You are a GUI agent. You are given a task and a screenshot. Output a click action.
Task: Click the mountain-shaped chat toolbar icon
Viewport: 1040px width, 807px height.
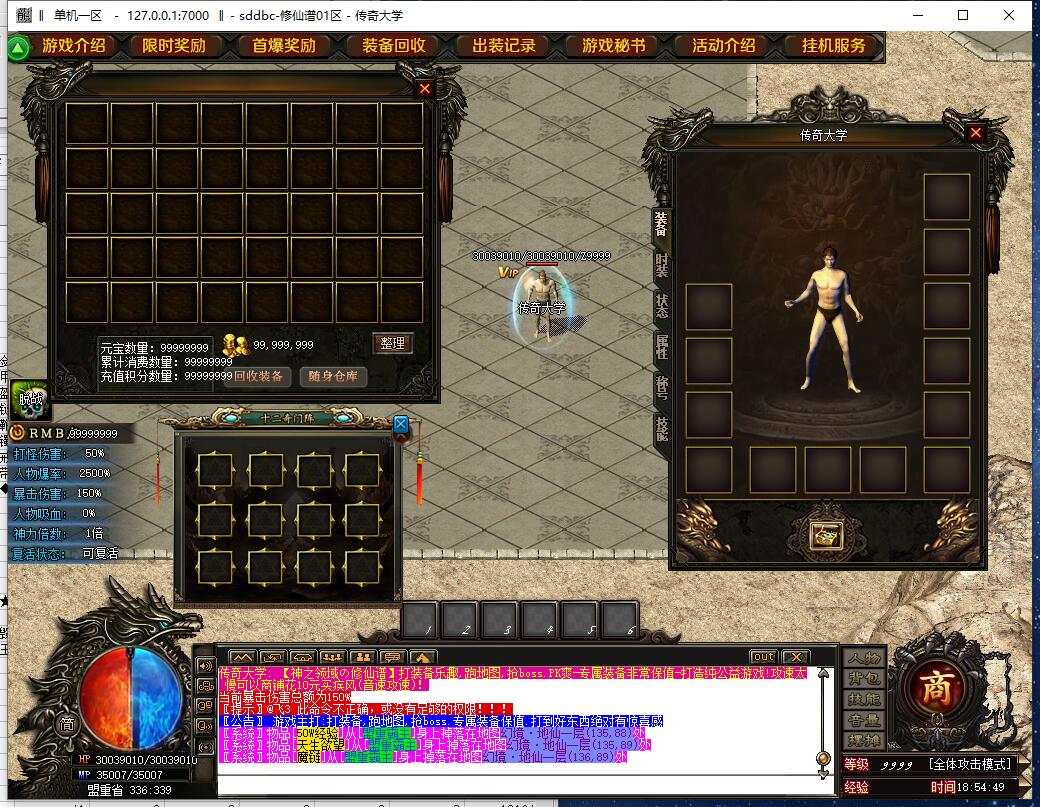[x=241, y=657]
